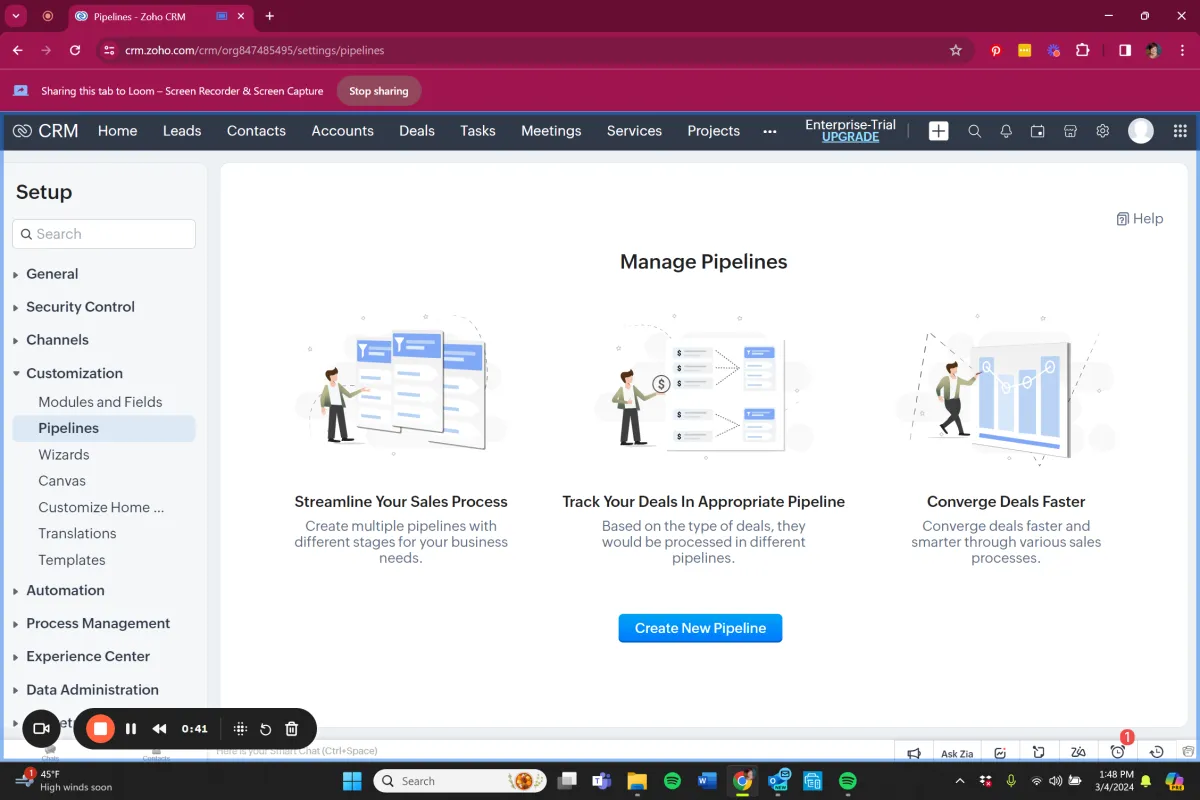Screen dimensions: 1200x800
Task: Open the CRM calendar icon
Action: 1038,131
